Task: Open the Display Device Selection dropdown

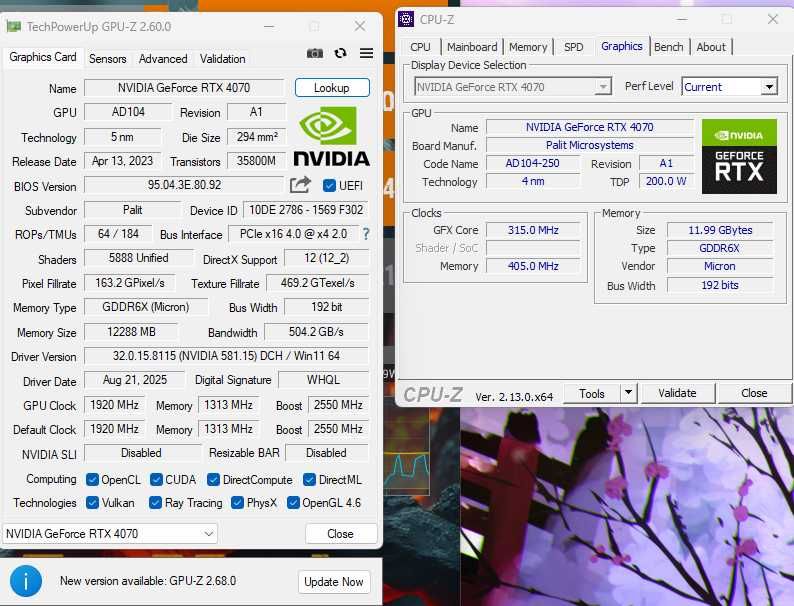Action: (x=512, y=87)
